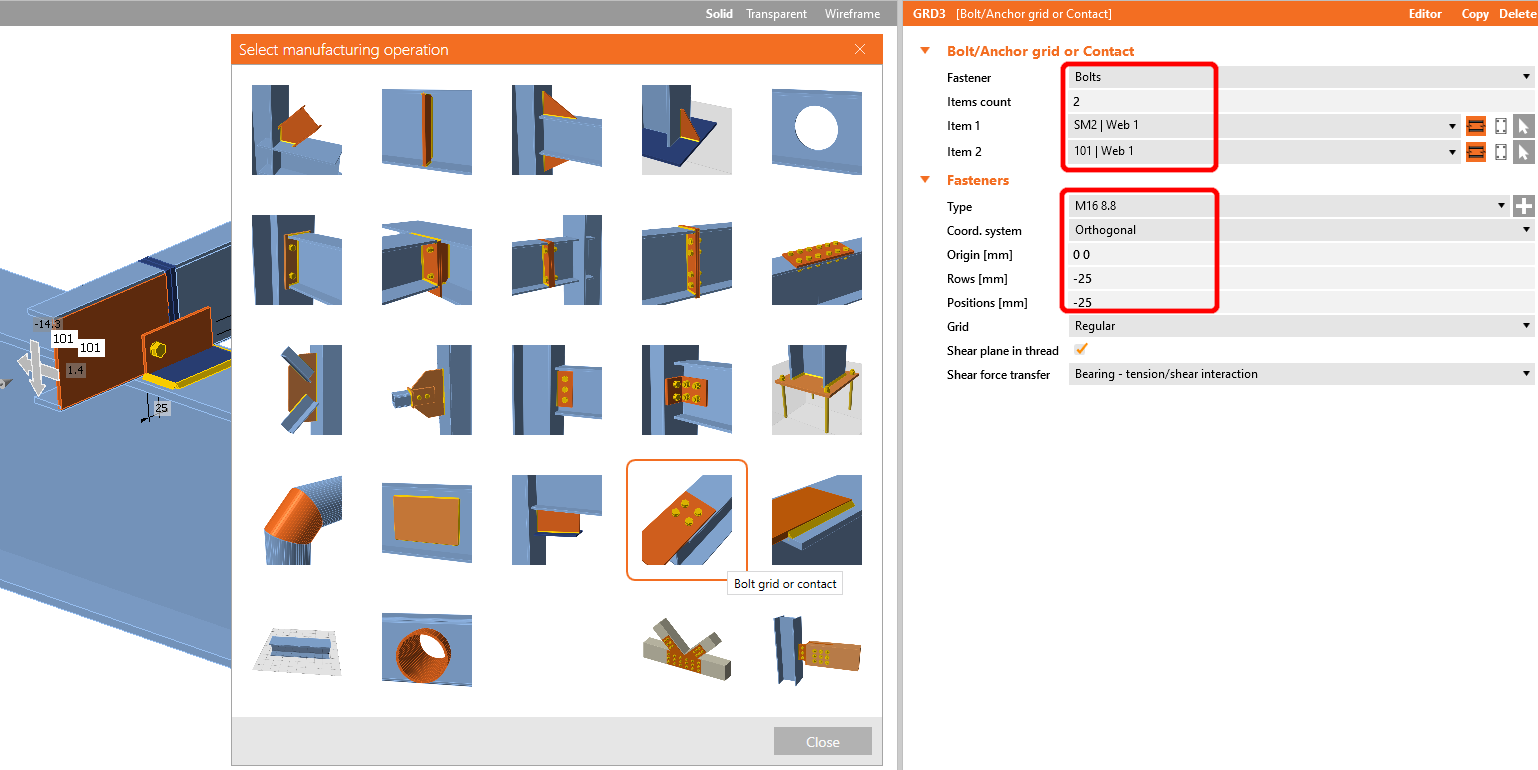
Task: Click the pointer pick icon for Item 1
Action: tap(1523, 126)
